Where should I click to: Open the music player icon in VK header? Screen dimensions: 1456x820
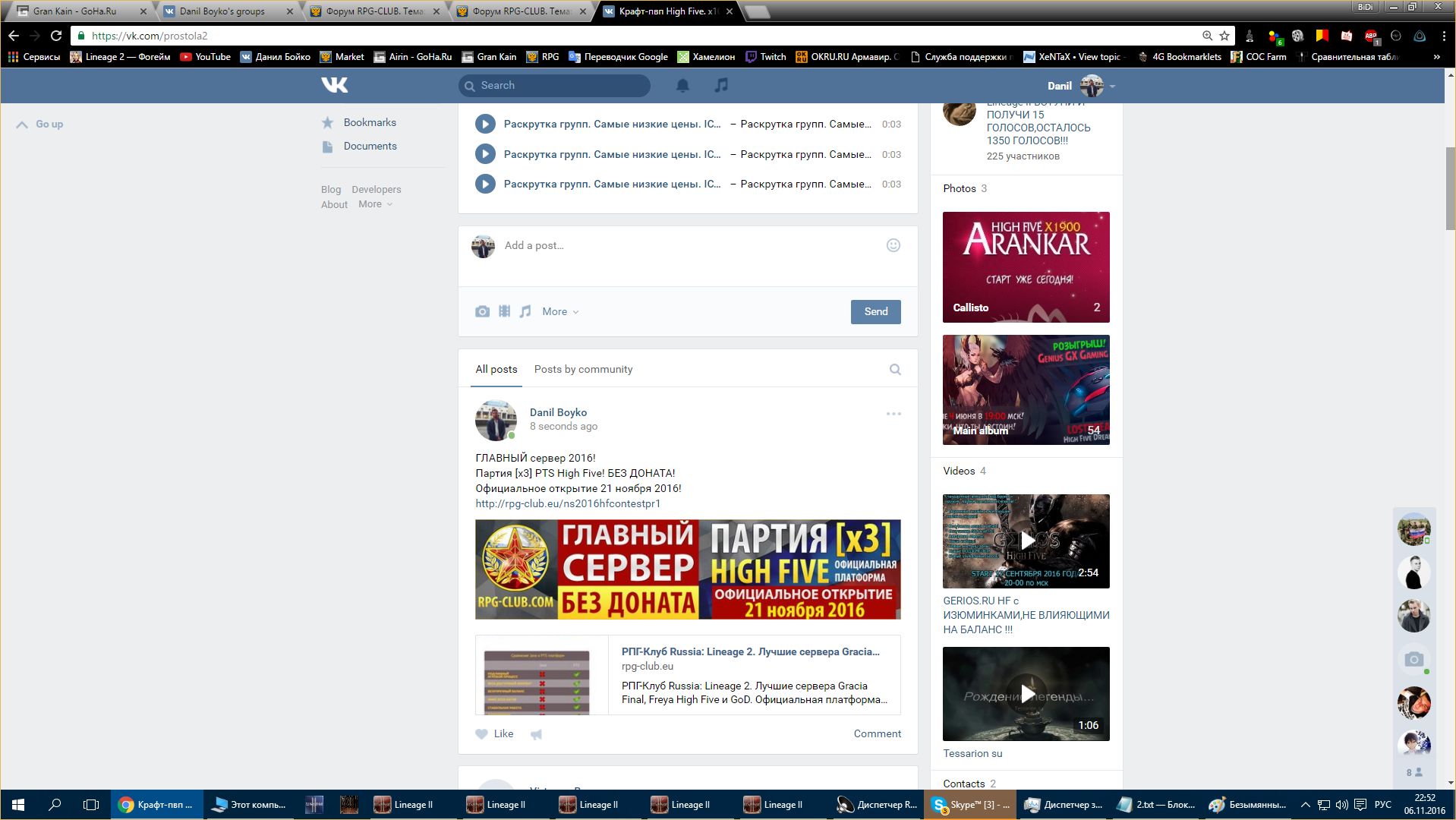(721, 85)
